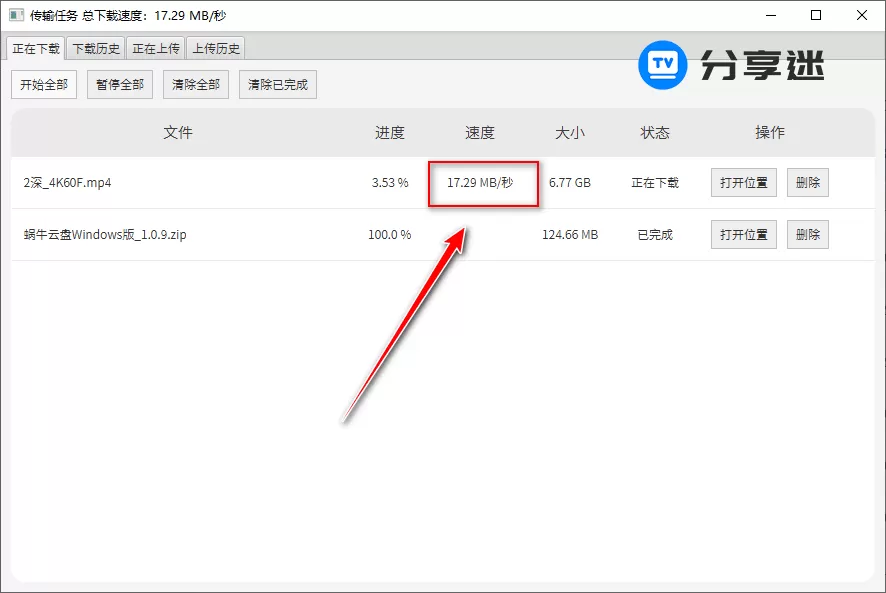The image size is (886, 593).
Task: Delete the completed 蜗牛云盘 download
Action: (x=807, y=234)
